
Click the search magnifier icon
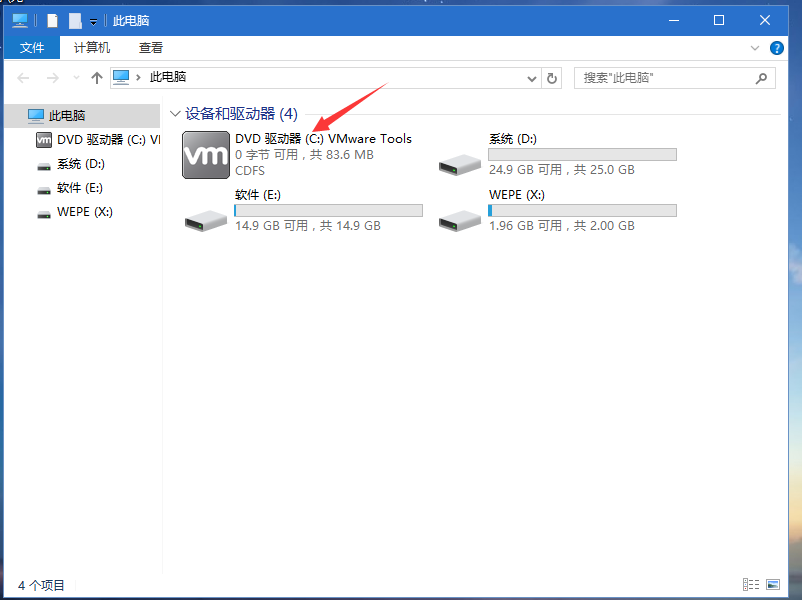point(761,78)
